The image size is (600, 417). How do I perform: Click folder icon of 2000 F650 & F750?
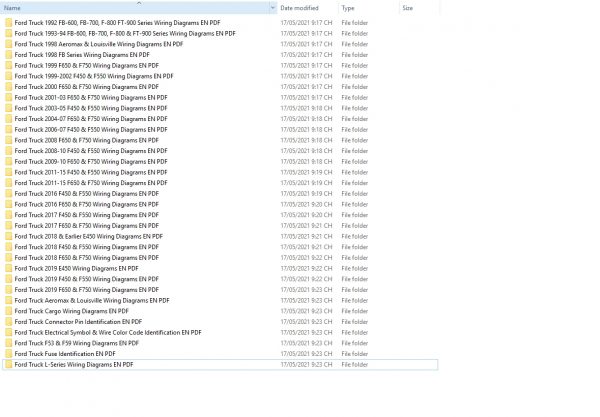9,87
